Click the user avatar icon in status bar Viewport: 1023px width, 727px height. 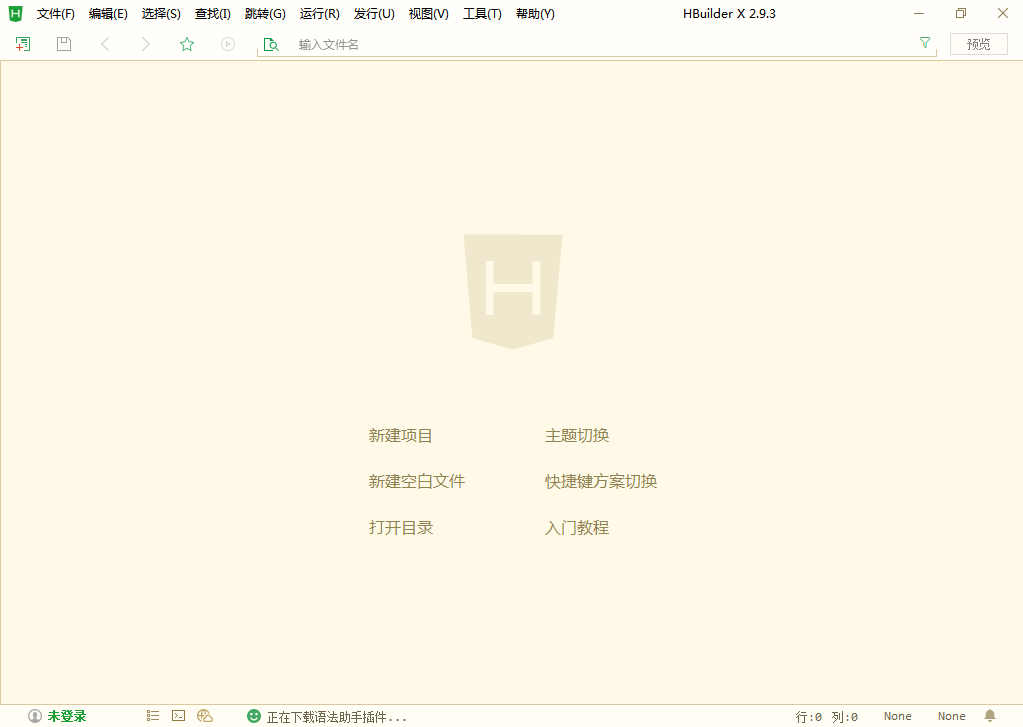coord(35,716)
